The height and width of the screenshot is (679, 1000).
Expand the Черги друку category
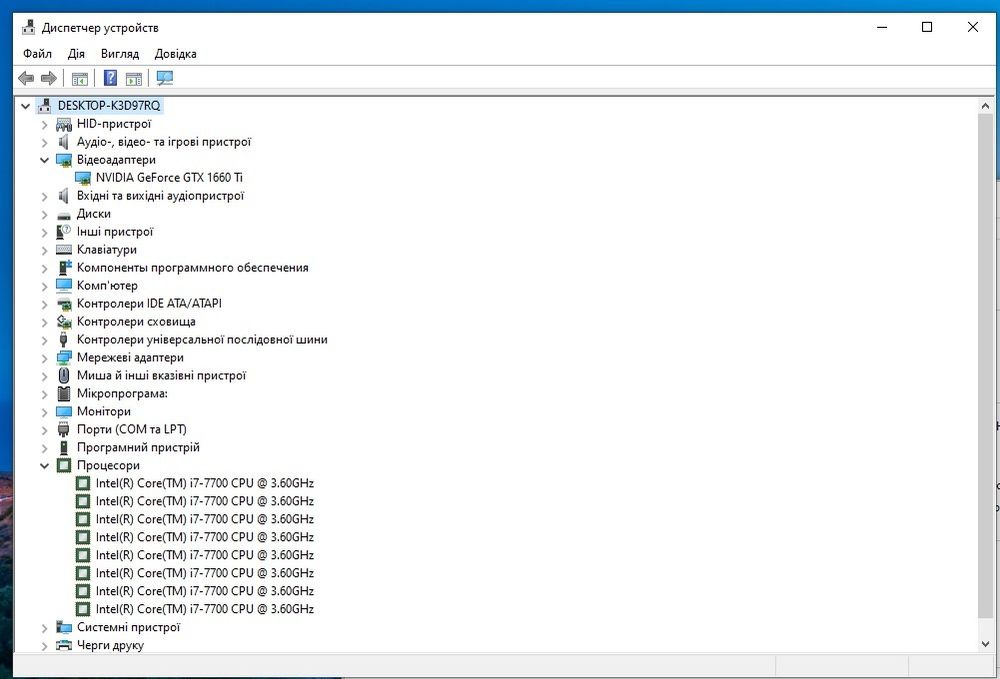[x=45, y=645]
